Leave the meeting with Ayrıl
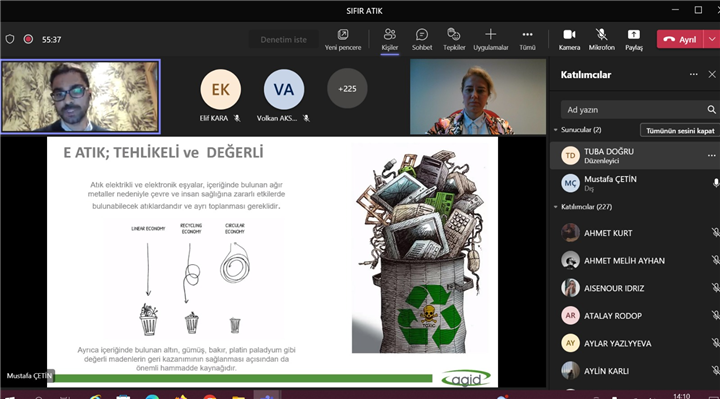720x399 pixels. [x=681, y=39]
